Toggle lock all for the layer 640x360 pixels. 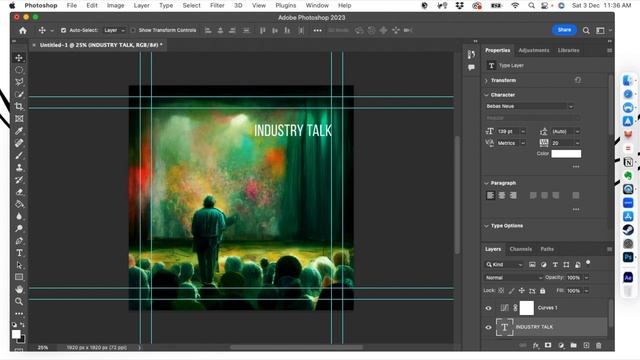(542, 291)
